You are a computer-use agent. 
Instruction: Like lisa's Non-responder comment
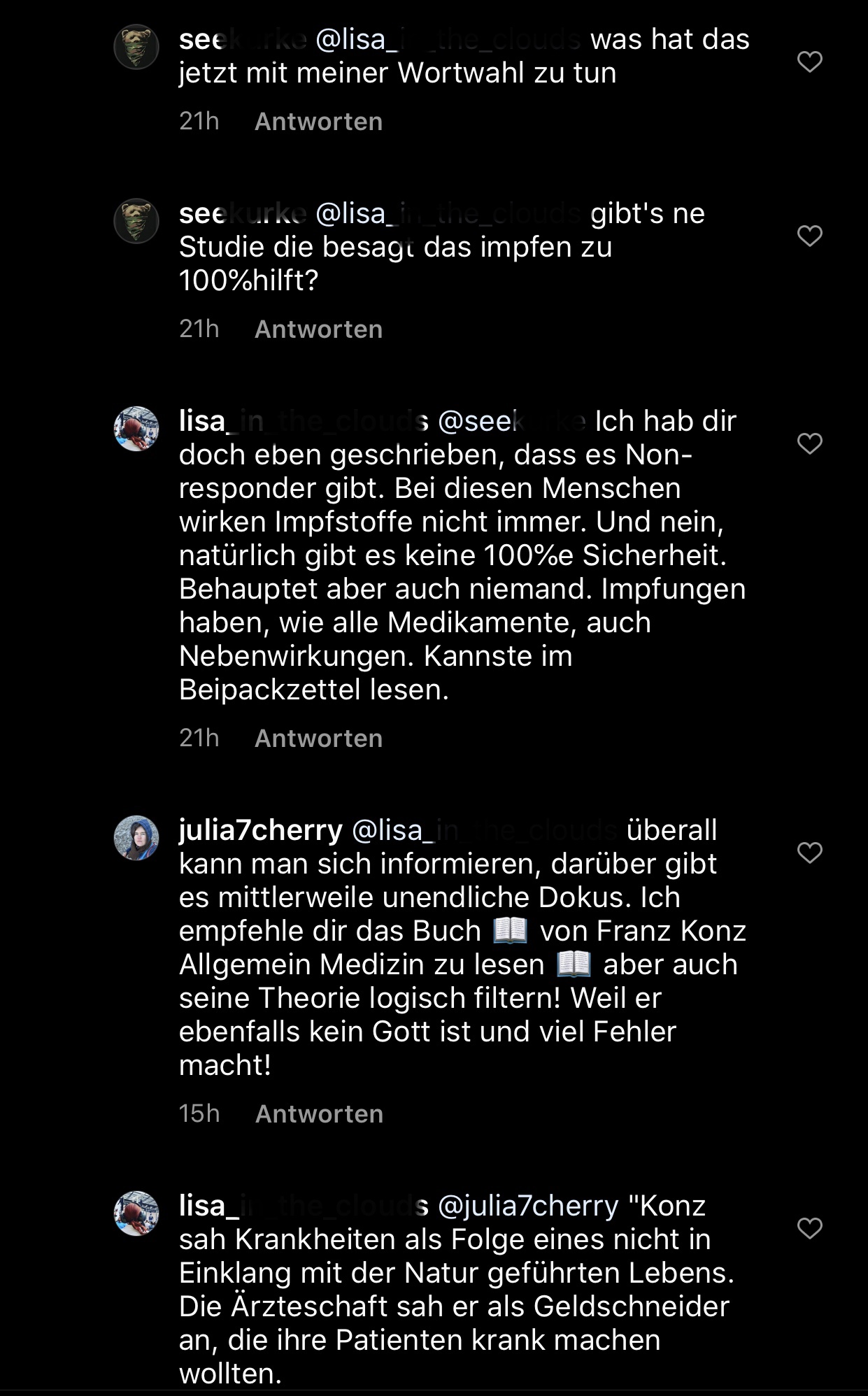click(809, 443)
